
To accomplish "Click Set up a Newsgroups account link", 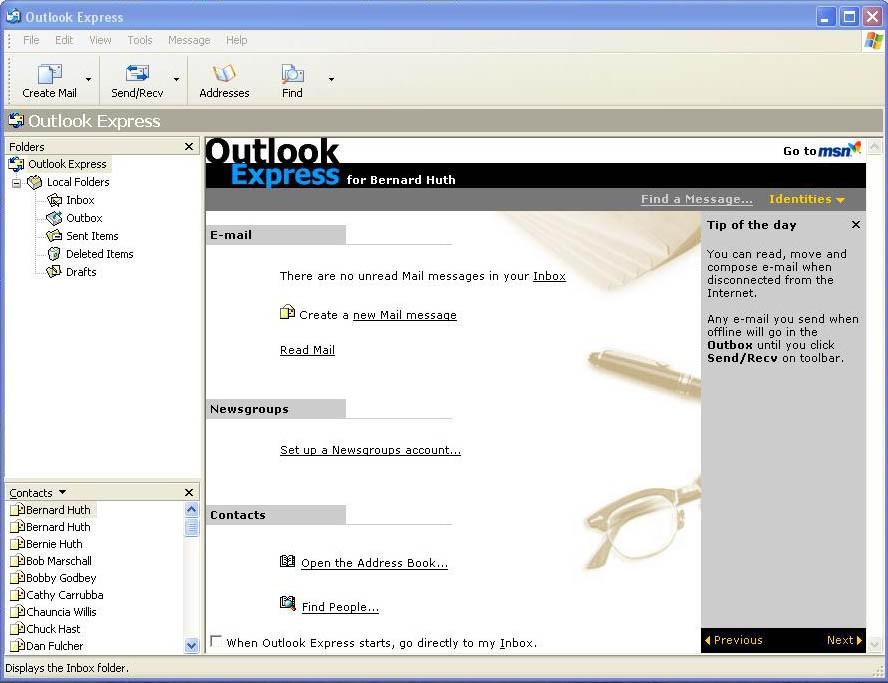I will tap(370, 450).
